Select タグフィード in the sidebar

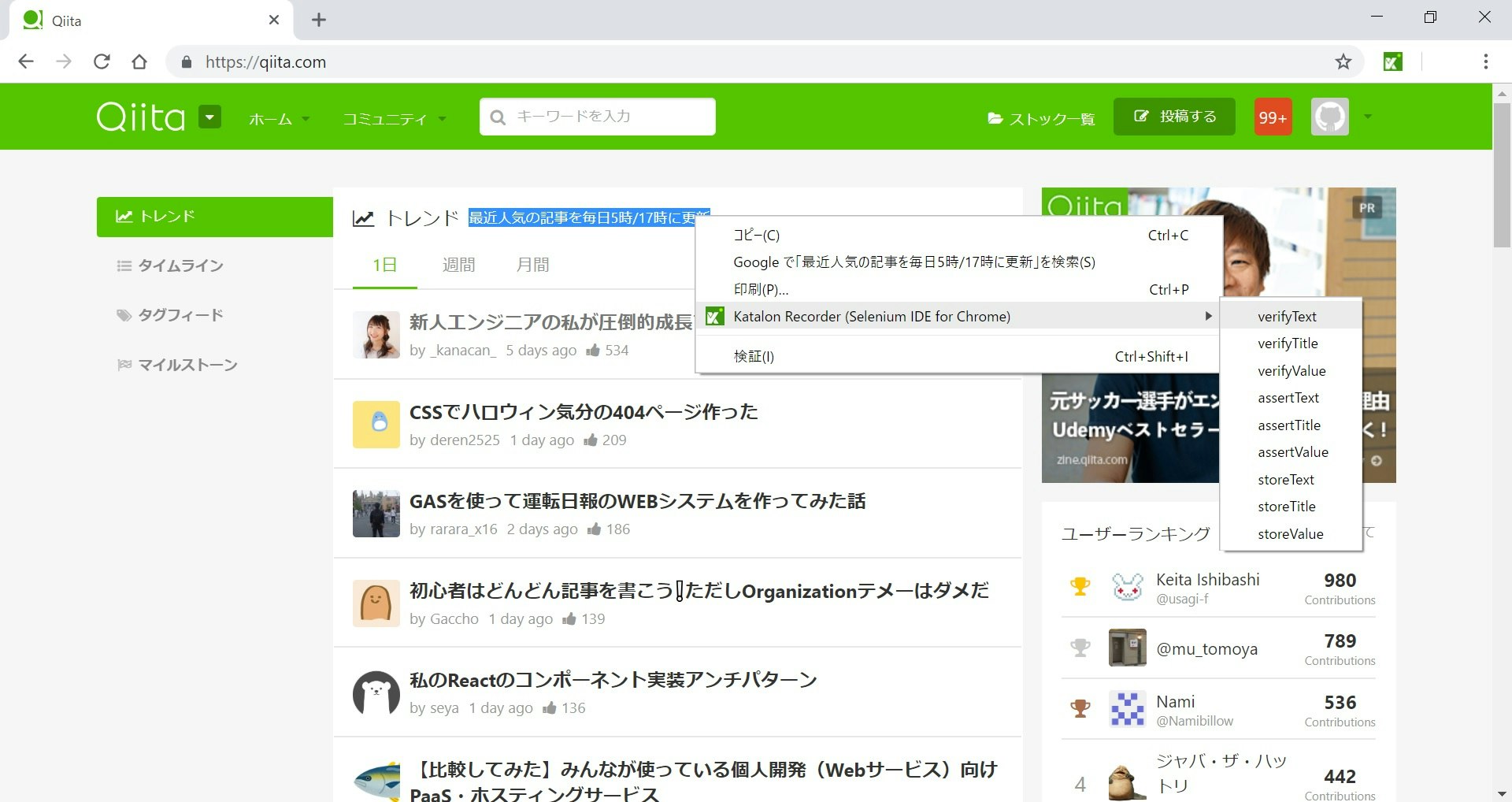coord(171,315)
